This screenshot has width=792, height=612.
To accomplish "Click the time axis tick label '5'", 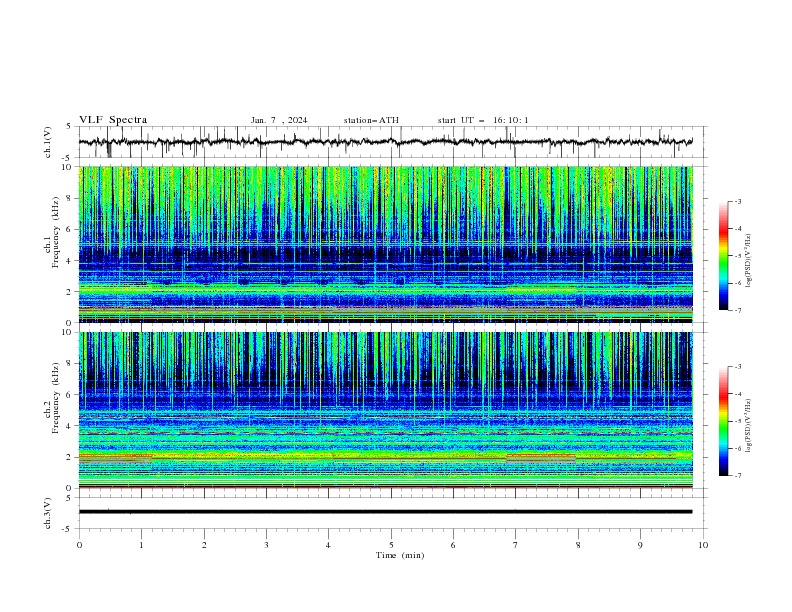I will point(391,545).
